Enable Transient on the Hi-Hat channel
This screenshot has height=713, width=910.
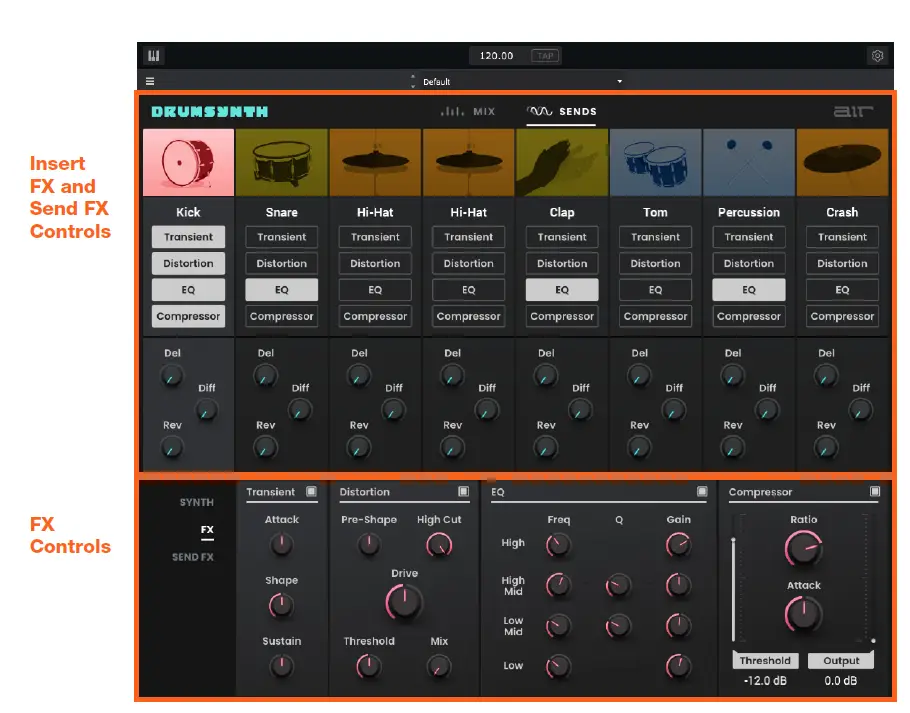(x=374, y=236)
